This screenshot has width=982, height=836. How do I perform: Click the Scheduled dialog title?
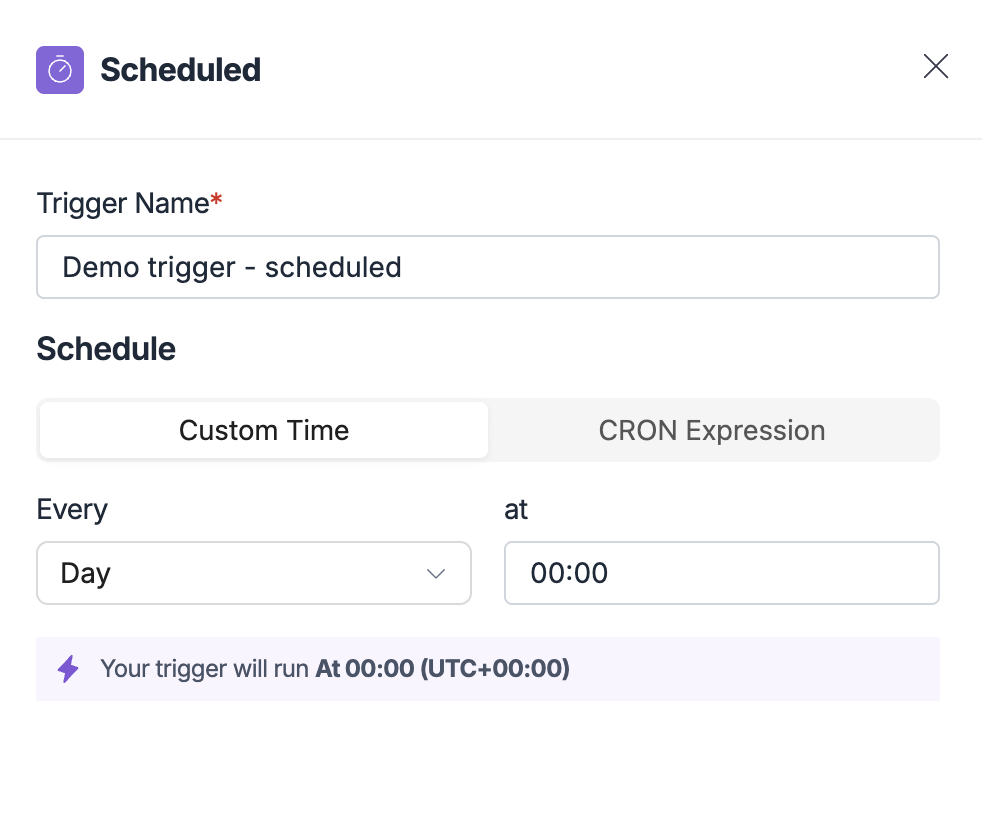pyautogui.click(x=180, y=69)
